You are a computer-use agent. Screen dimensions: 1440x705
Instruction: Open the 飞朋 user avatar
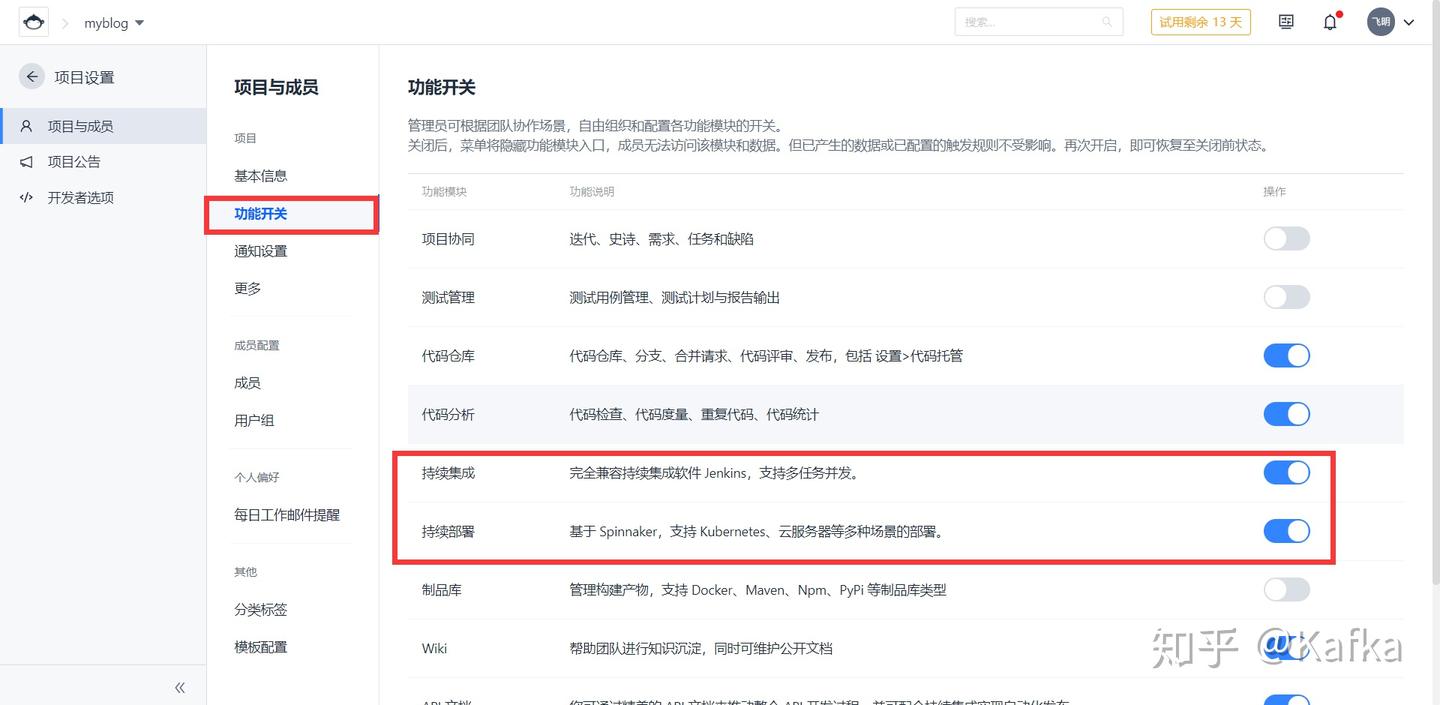(1381, 21)
